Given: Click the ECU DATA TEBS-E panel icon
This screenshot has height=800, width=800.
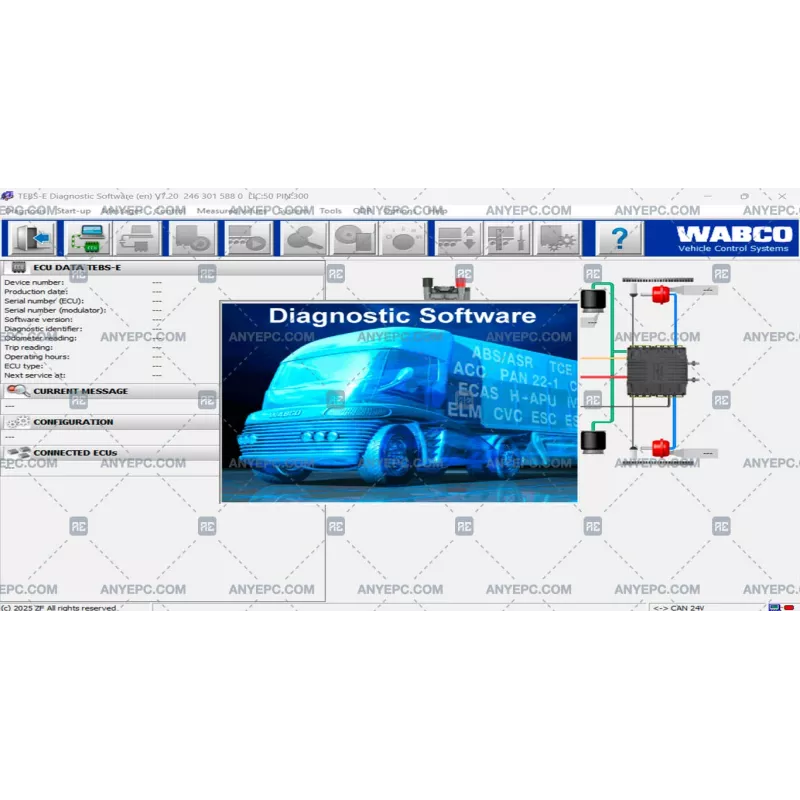Looking at the screenshot, I should pos(20,268).
